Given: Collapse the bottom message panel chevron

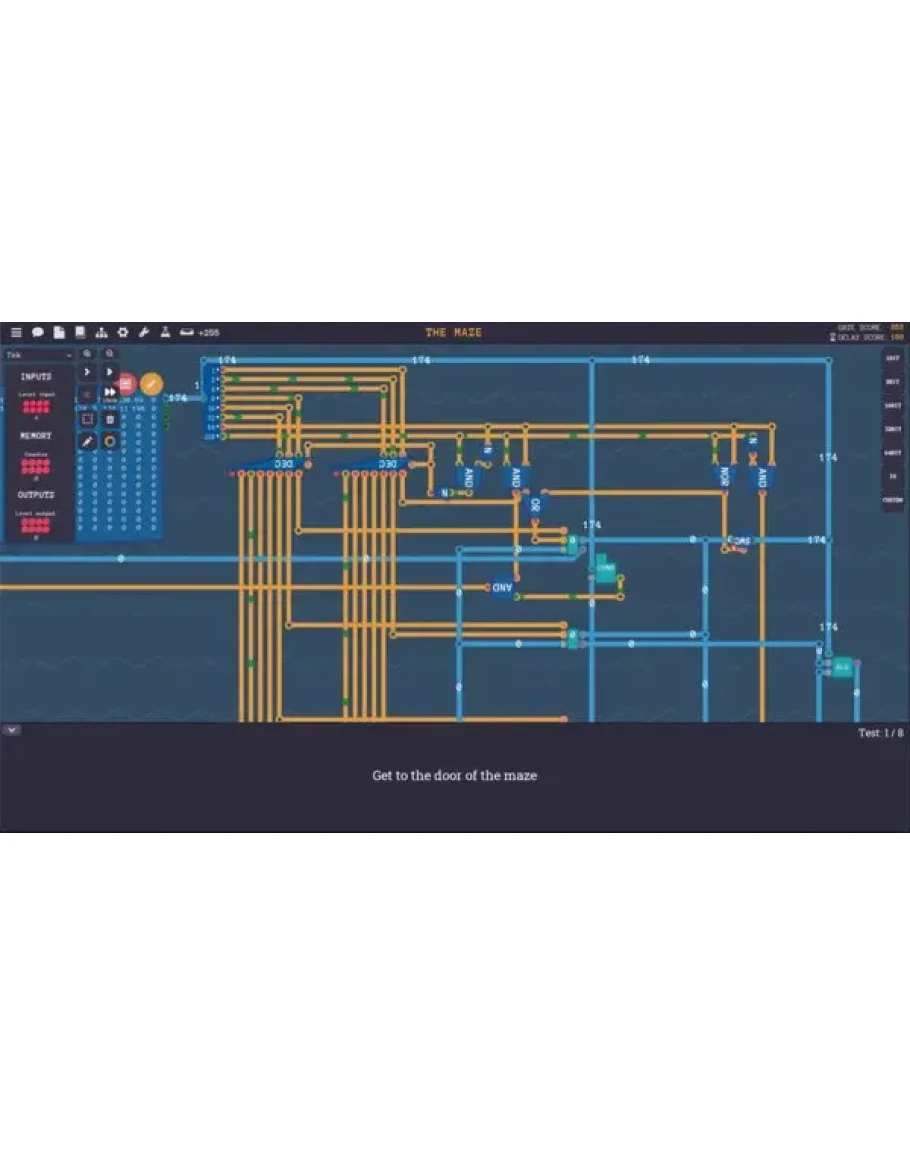Looking at the screenshot, I should pyautogui.click(x=11, y=730).
